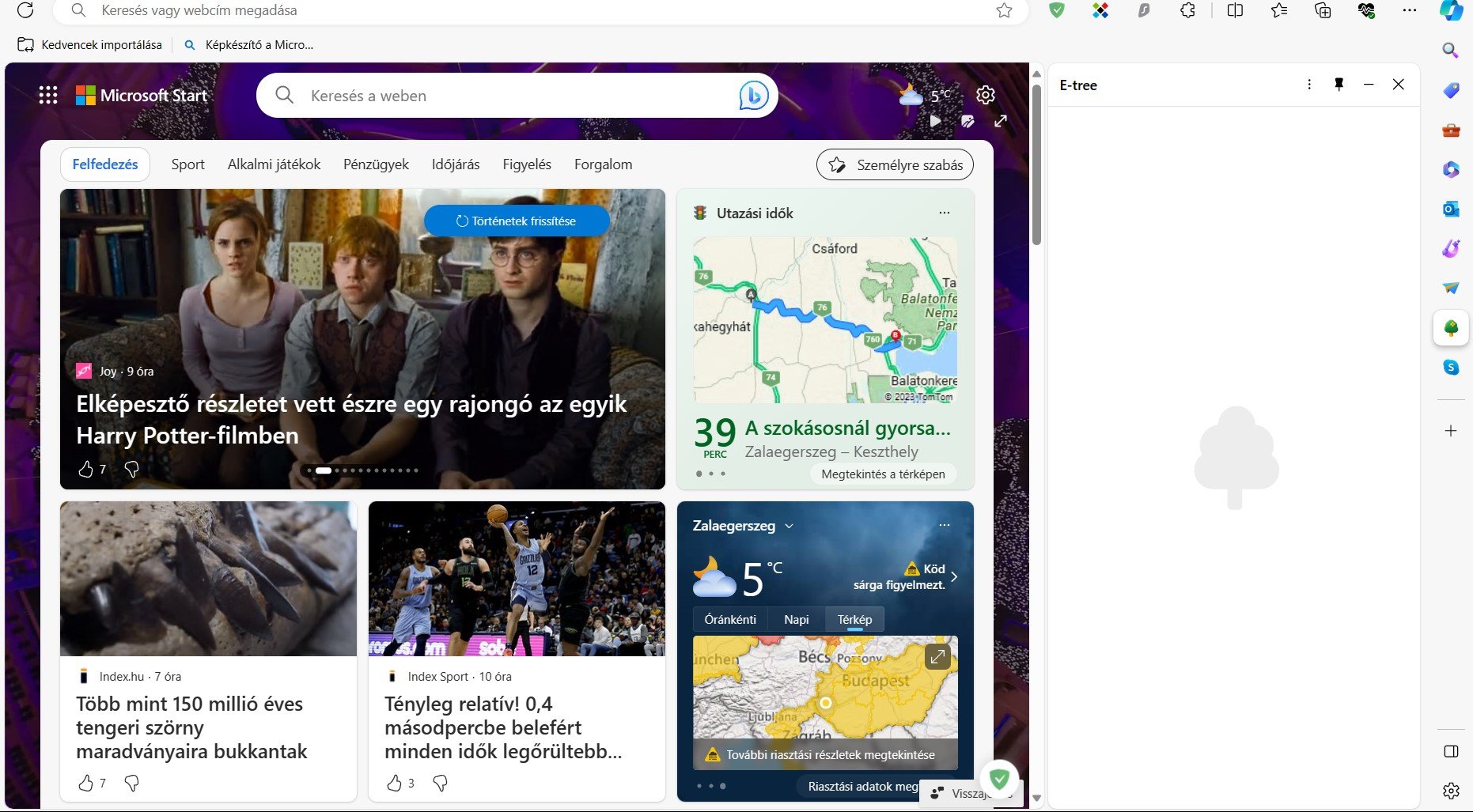Open more options on Utazási idők card
The height and width of the screenshot is (812, 1473).
pos(944,213)
